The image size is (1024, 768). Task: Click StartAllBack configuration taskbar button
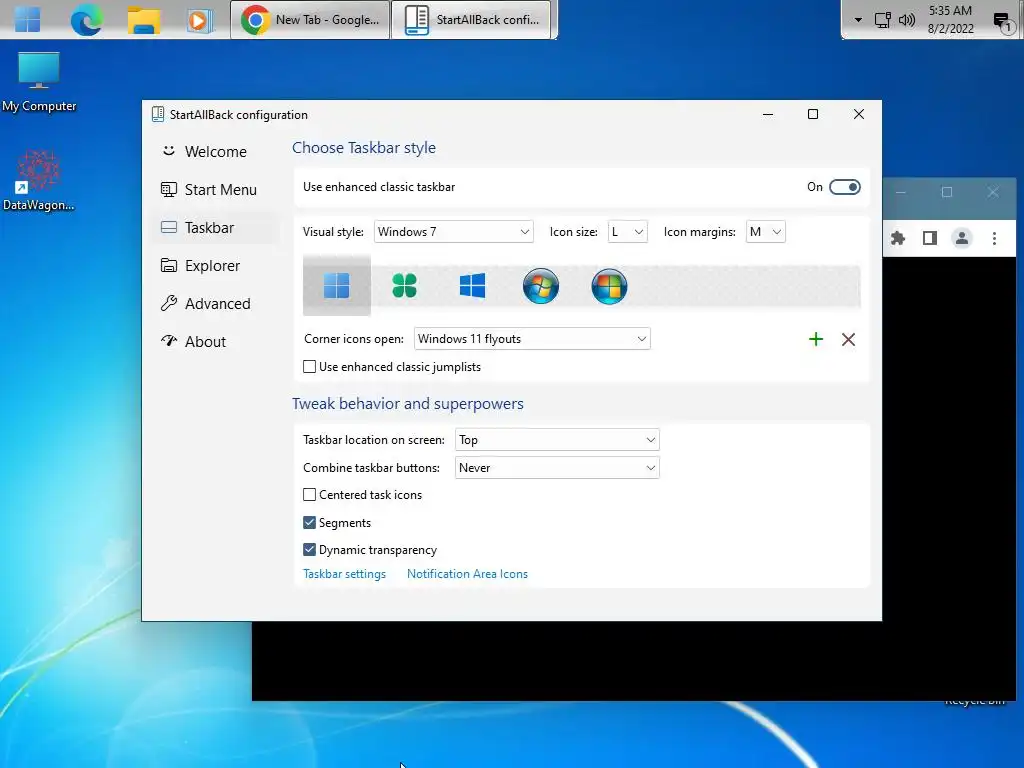[472, 20]
